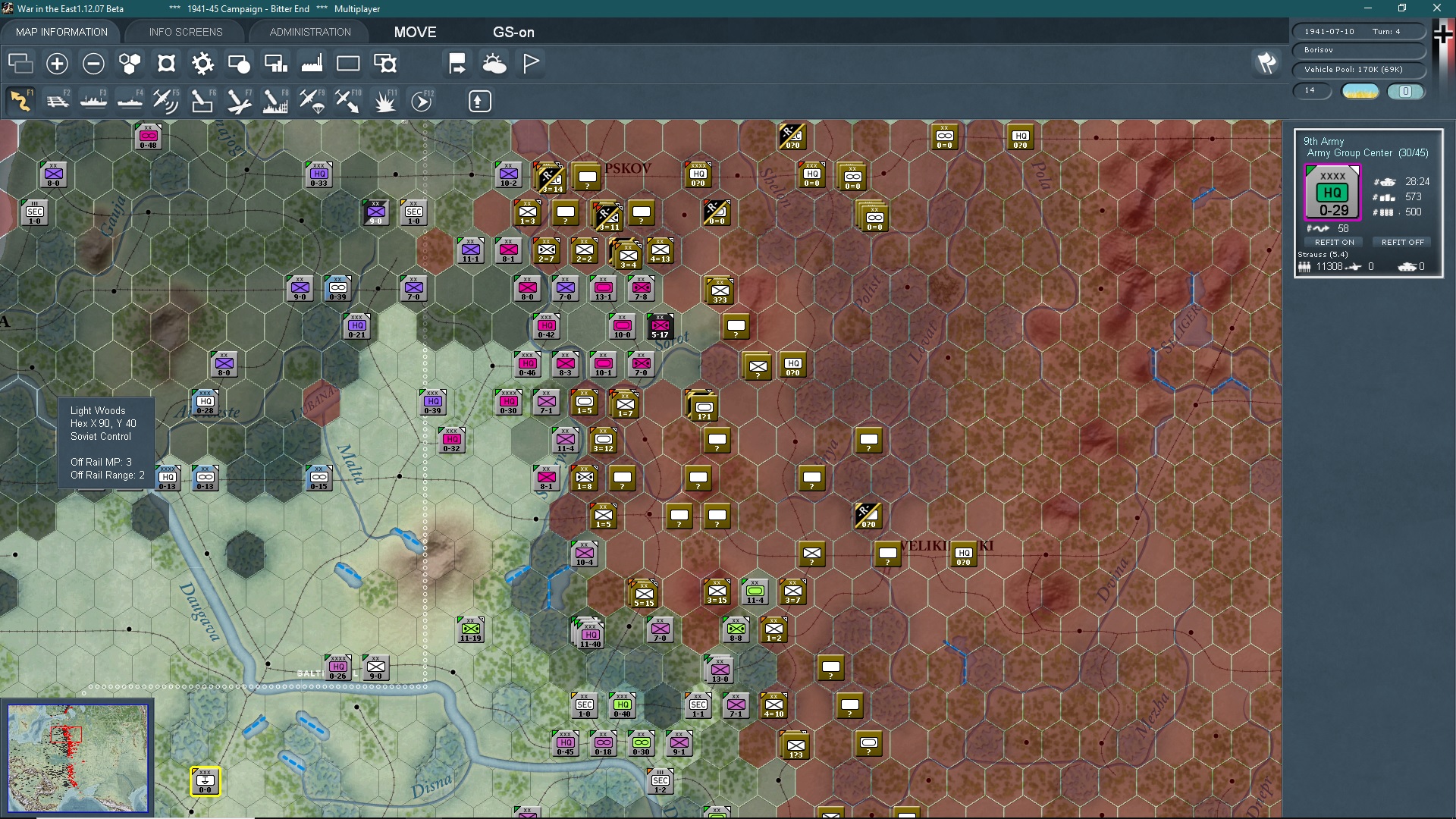
Task: Open the MAP INFORMATION tab
Action: point(61,32)
